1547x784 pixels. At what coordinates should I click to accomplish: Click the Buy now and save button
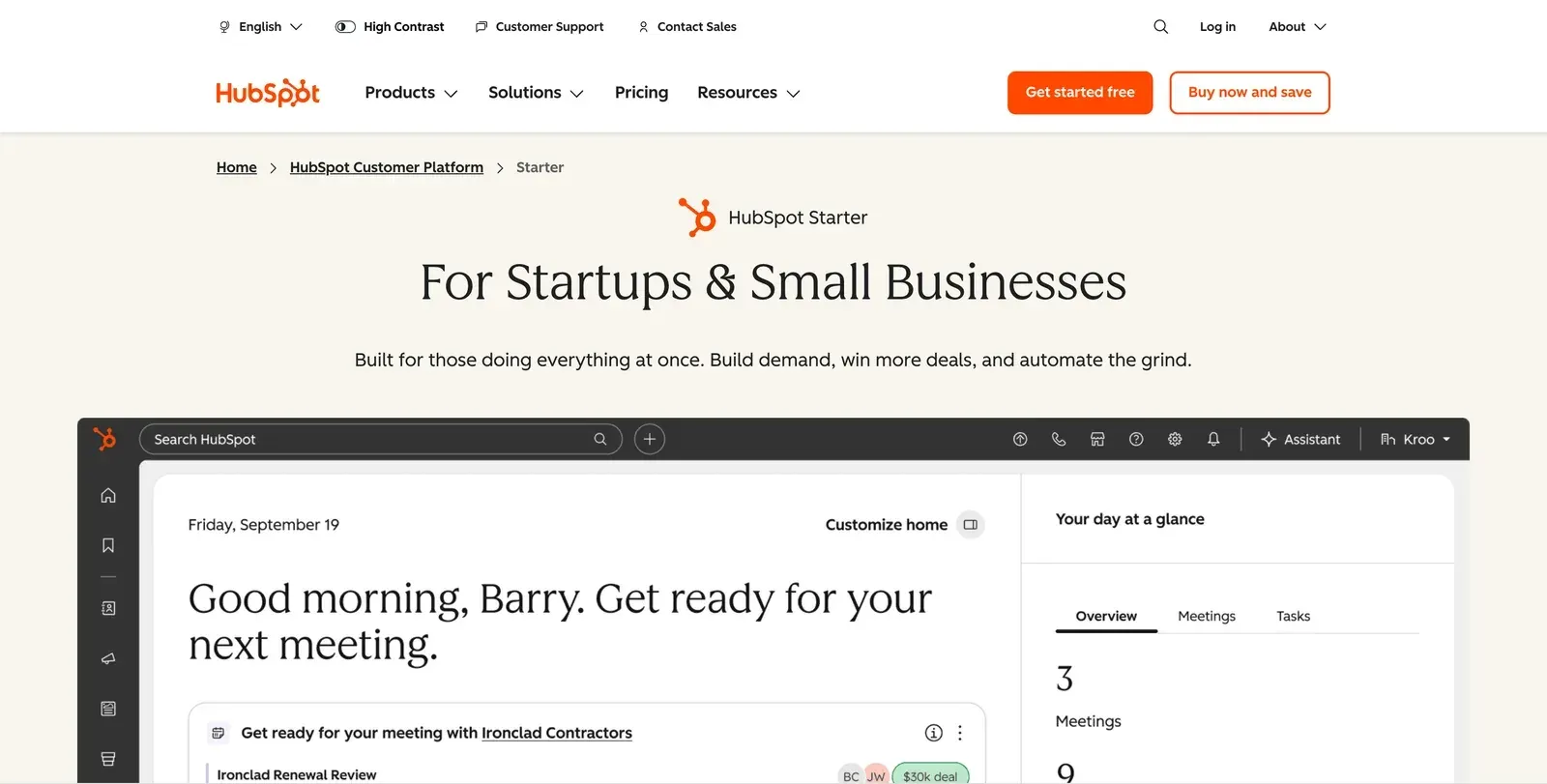(x=1249, y=93)
